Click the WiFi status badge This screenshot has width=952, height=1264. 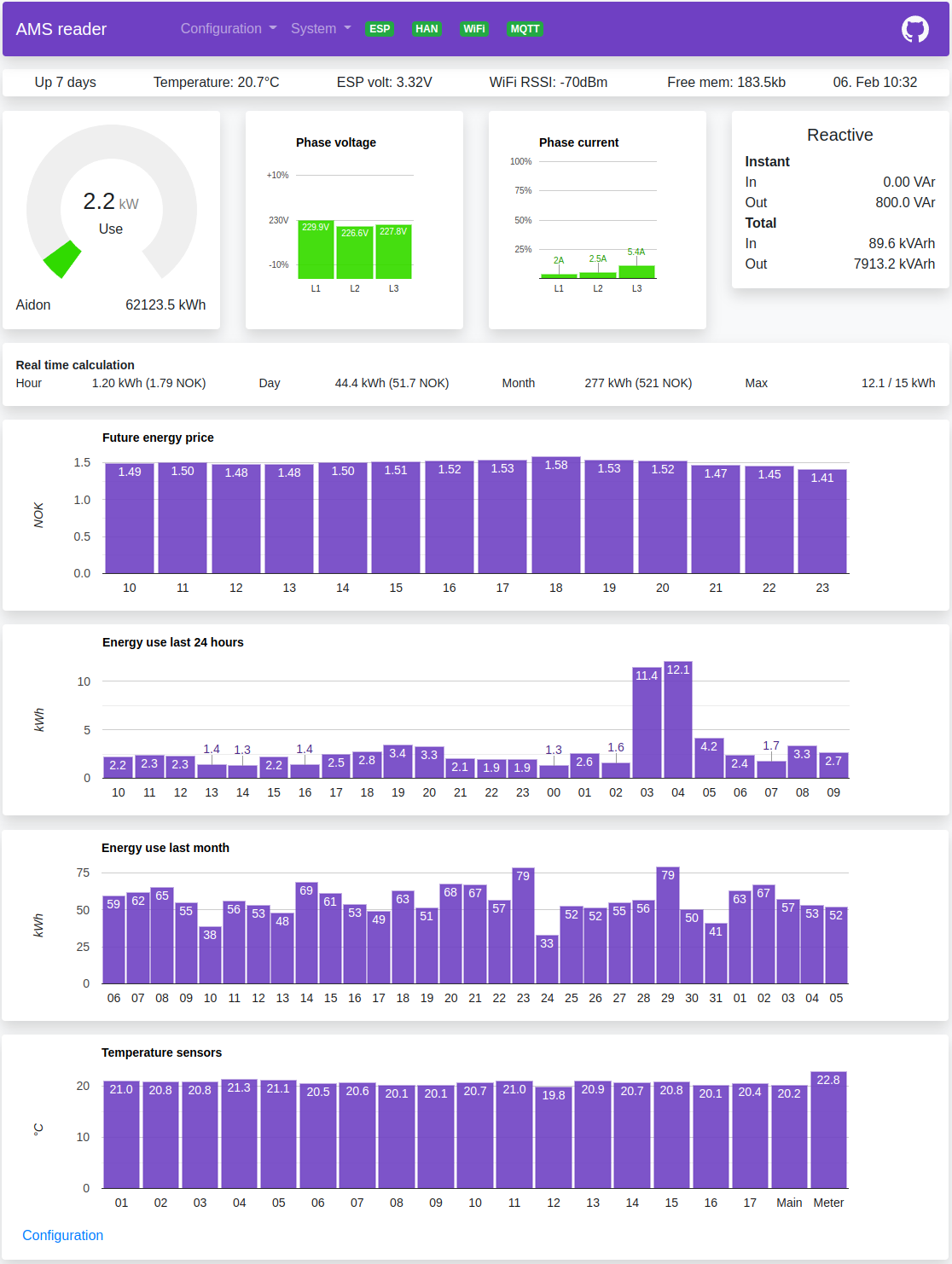pos(473,29)
